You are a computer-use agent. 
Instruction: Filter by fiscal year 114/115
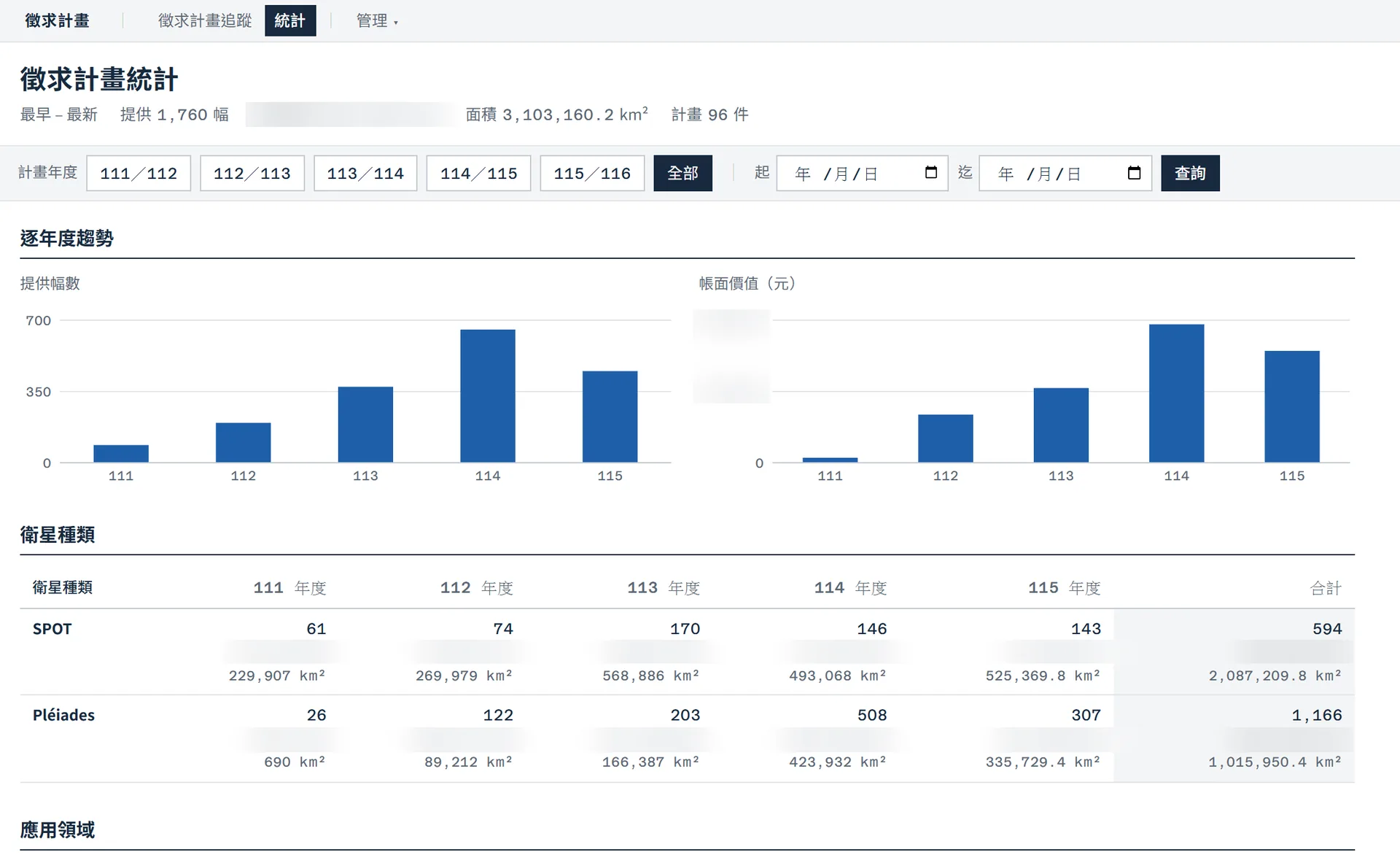click(479, 174)
